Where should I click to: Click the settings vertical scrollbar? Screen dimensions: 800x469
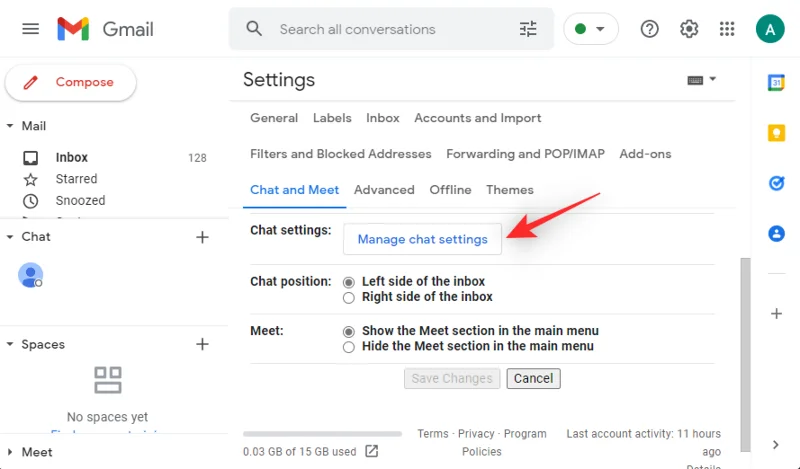click(745, 355)
